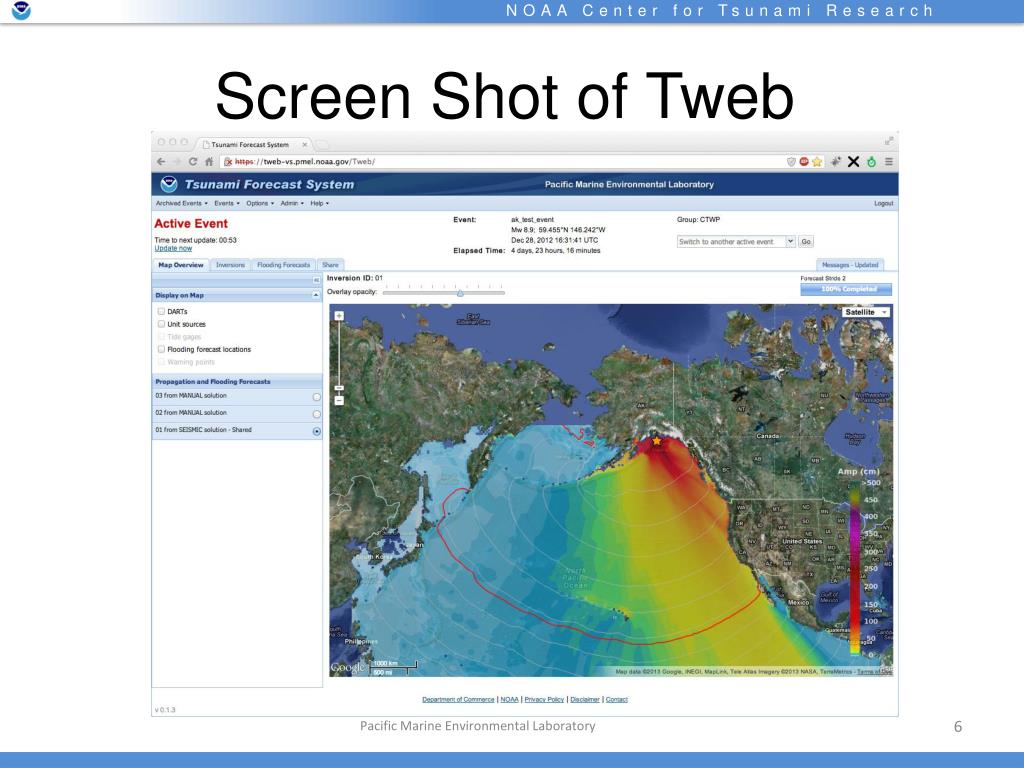Open the Events menu
This screenshot has height=768, width=1024.
click(227, 203)
